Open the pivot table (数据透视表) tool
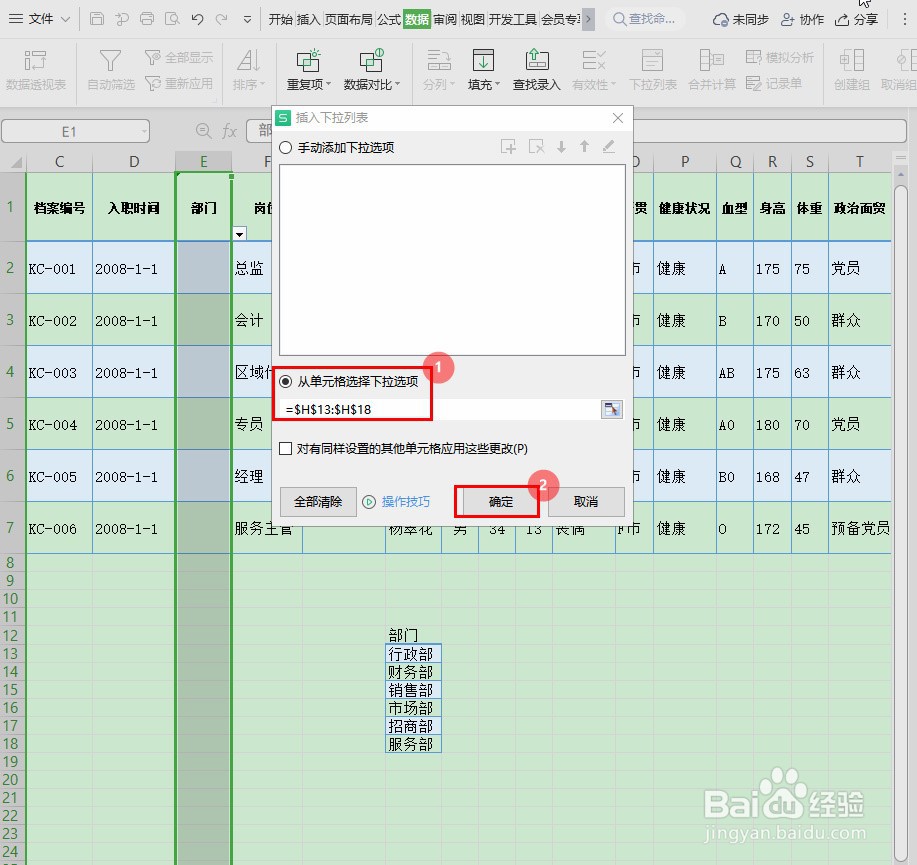The width and height of the screenshot is (917, 865). 36,70
